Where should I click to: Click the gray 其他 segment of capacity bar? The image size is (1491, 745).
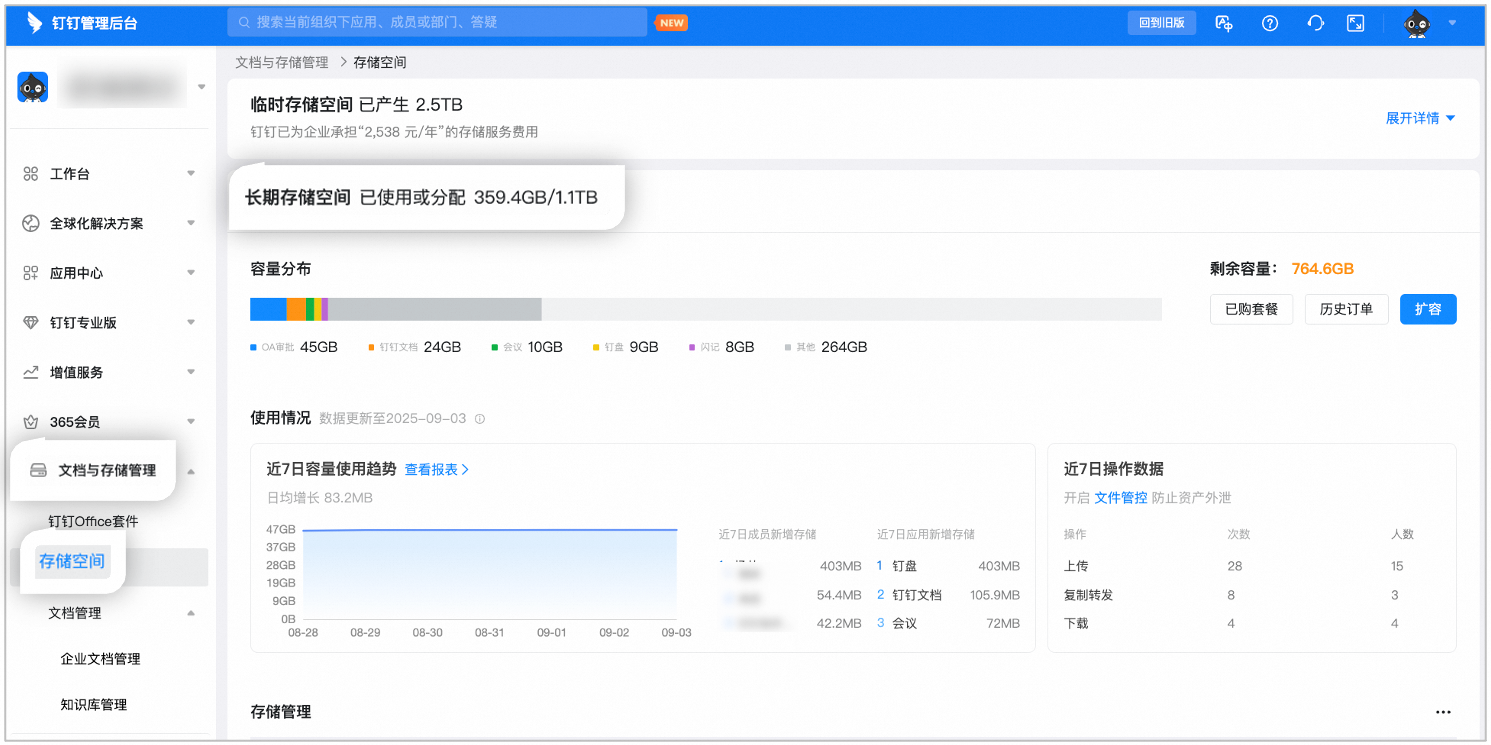[x=435, y=309]
